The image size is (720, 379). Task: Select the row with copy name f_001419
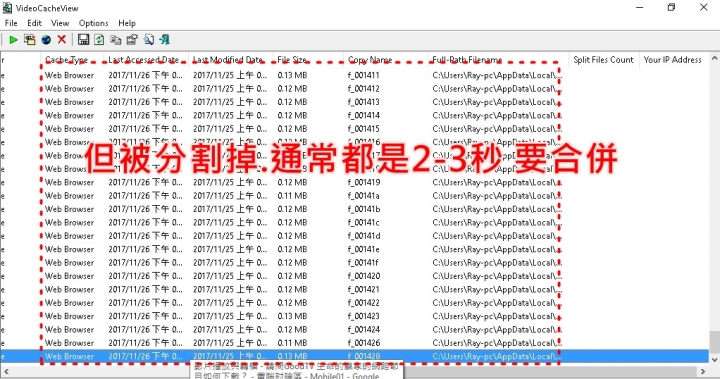(354, 182)
